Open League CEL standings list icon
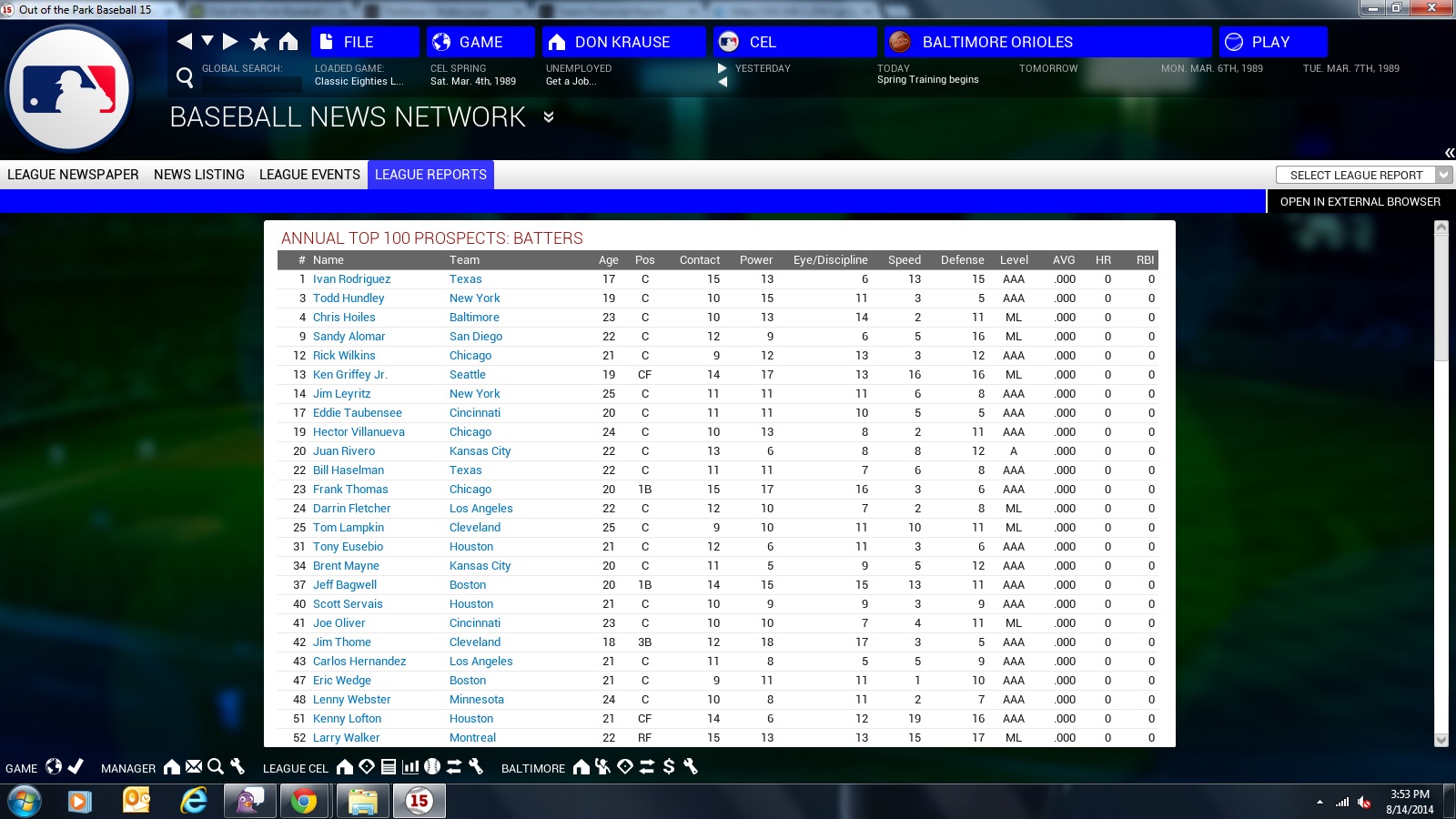This screenshot has width=1456, height=819. [x=389, y=767]
